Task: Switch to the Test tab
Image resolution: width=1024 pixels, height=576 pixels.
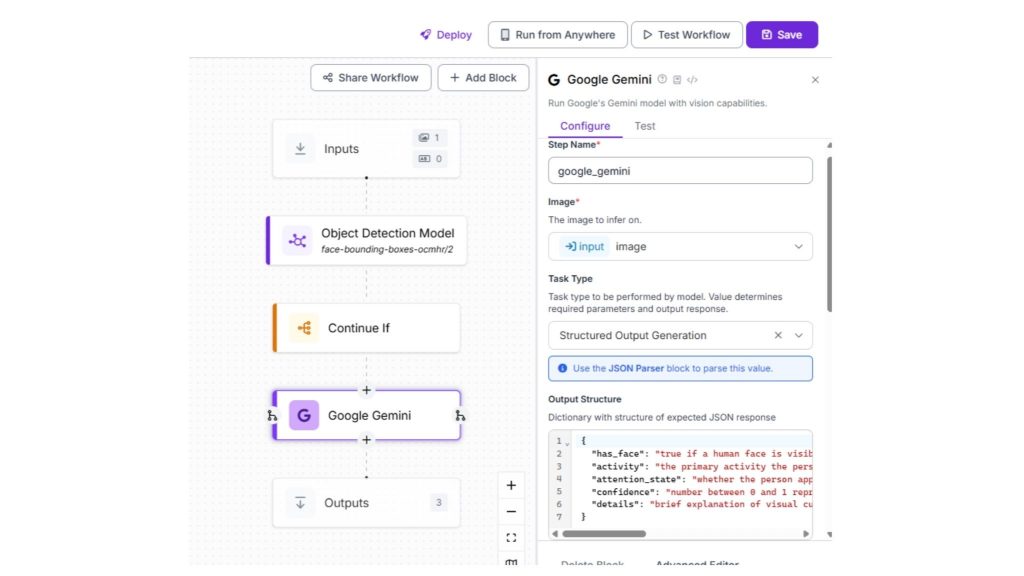Action: pos(645,126)
